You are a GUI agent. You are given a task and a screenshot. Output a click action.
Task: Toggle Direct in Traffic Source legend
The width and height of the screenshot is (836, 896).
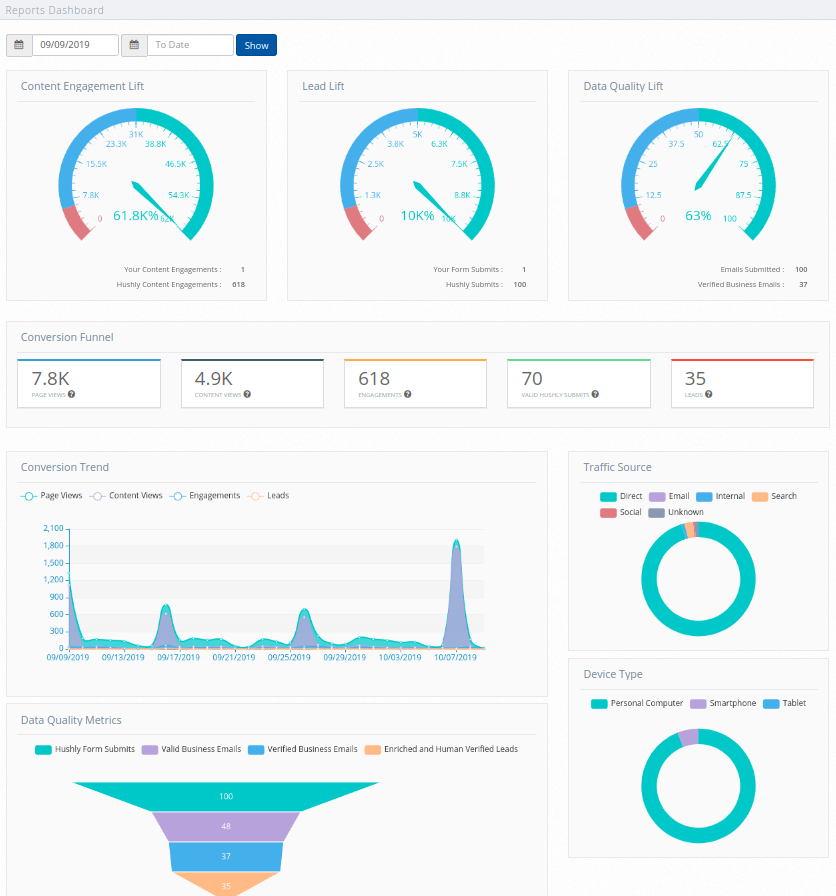pyautogui.click(x=621, y=497)
